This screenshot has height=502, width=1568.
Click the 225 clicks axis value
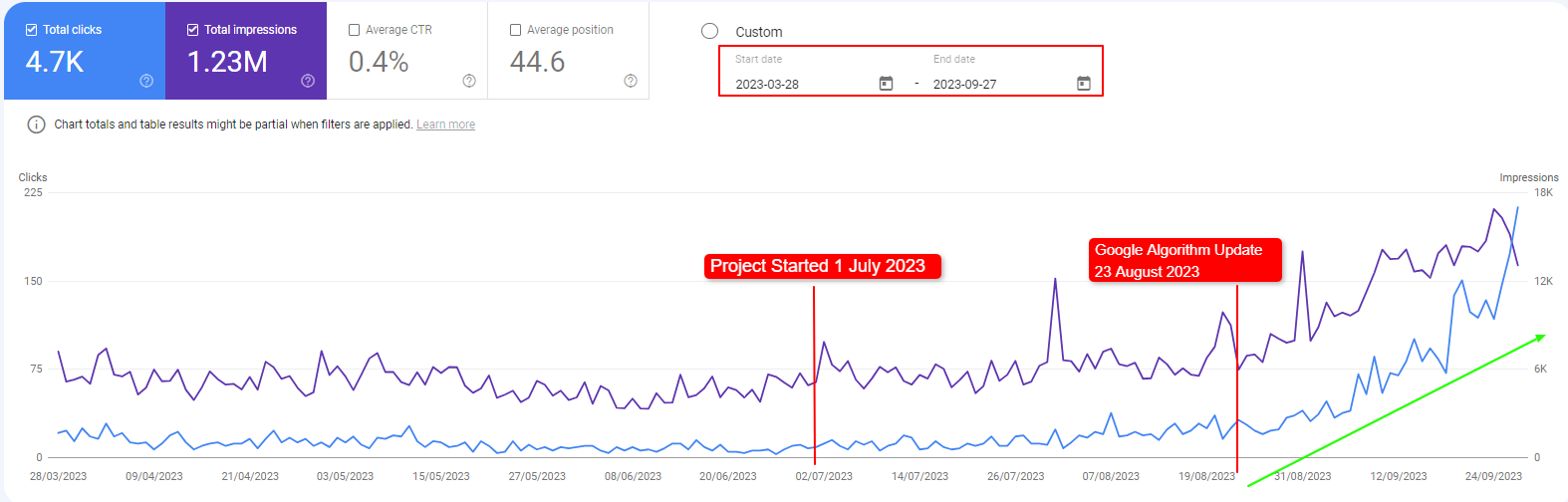click(33, 192)
